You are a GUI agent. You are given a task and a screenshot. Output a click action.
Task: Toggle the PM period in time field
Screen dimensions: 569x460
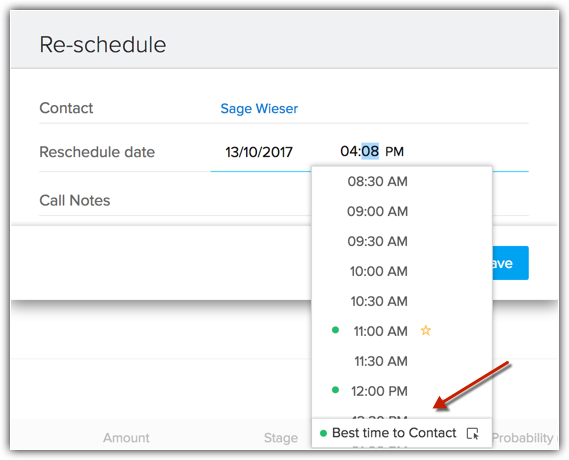[x=394, y=152]
